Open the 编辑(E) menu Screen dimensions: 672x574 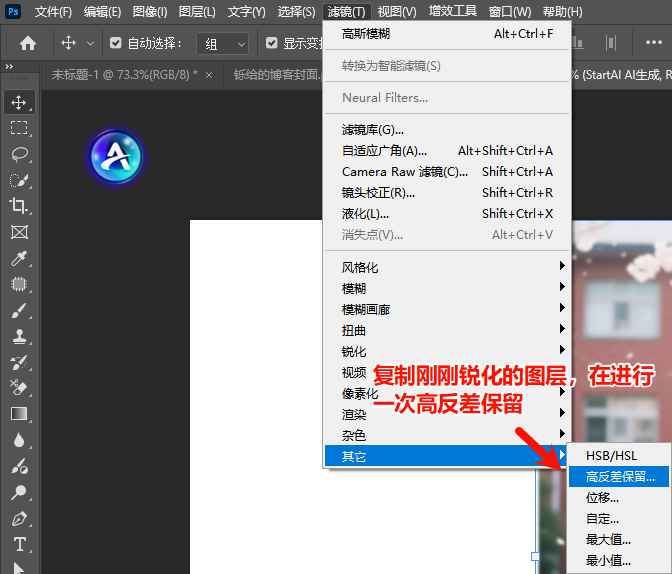(102, 12)
